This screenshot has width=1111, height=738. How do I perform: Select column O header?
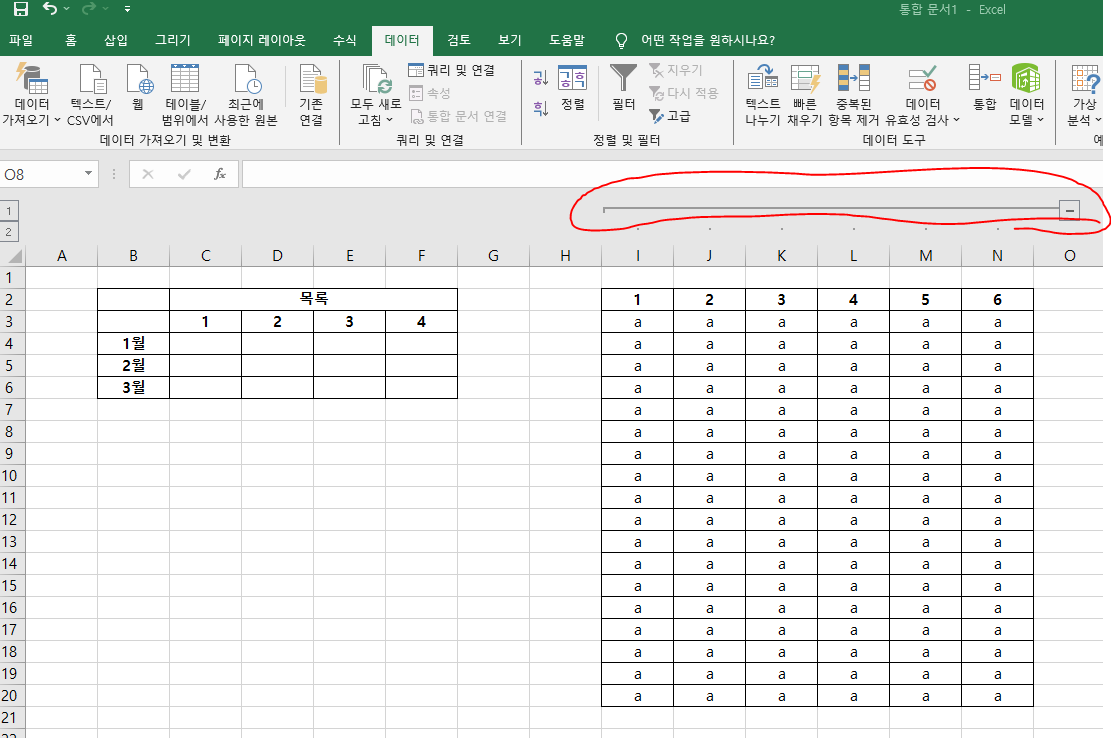pyautogui.click(x=1069, y=256)
